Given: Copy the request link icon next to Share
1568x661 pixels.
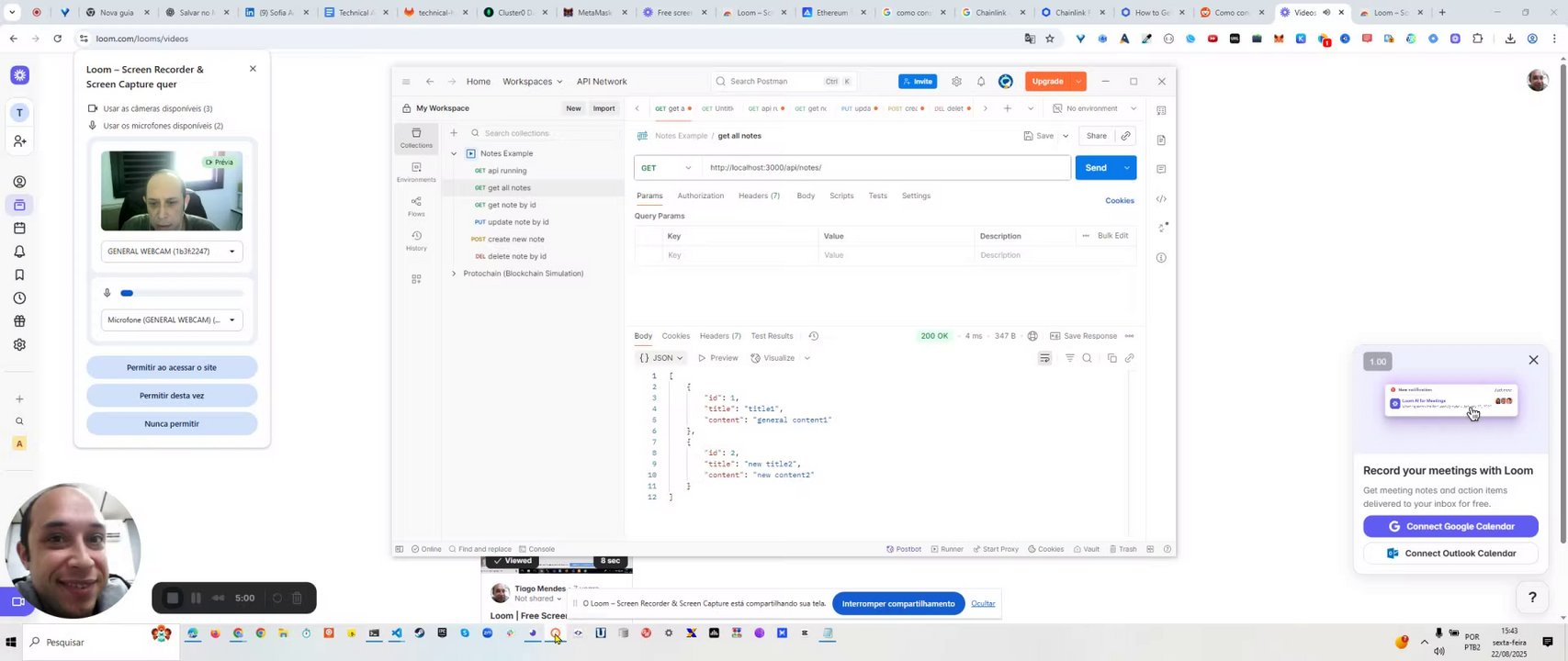Looking at the screenshot, I should [1125, 136].
